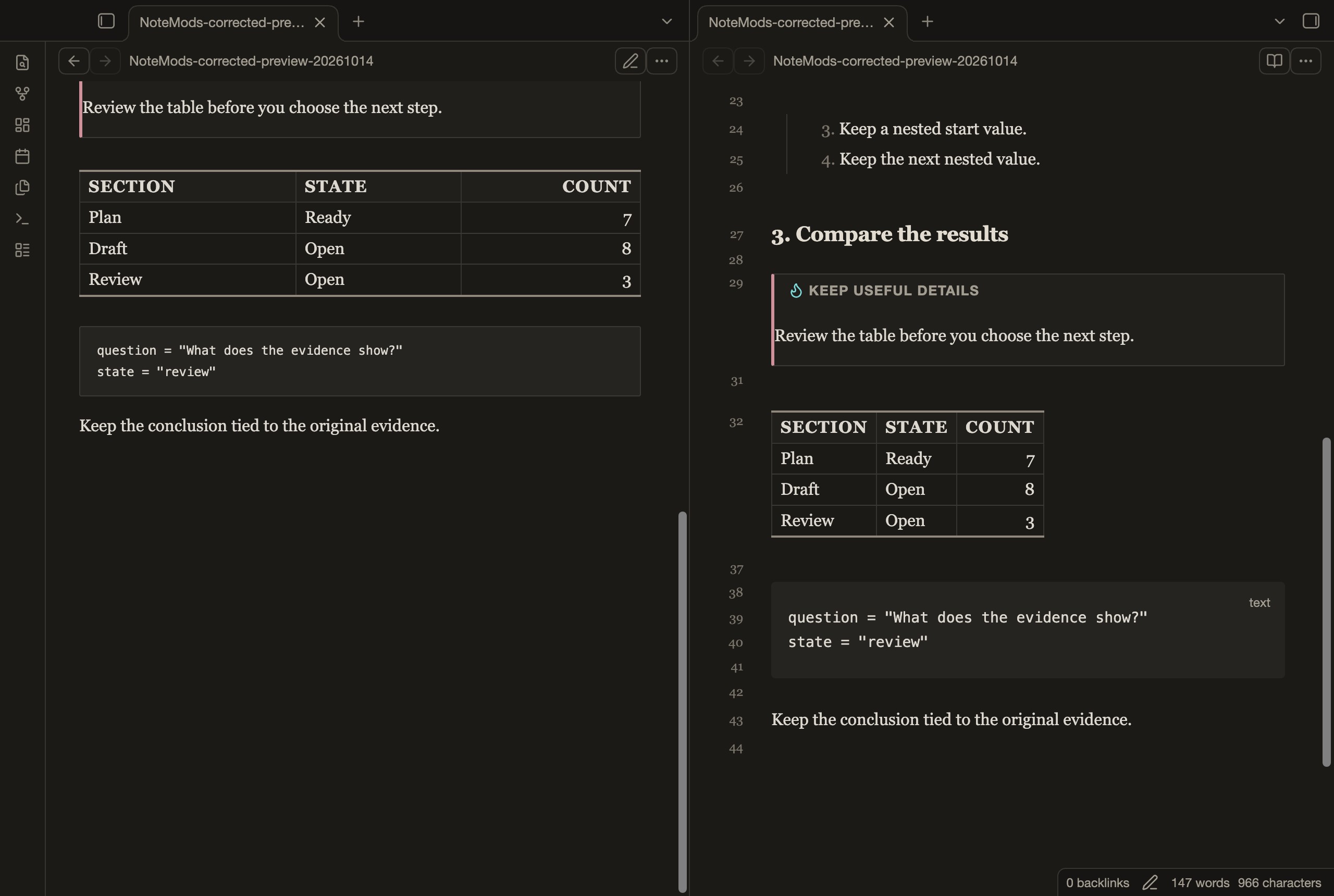
Task: Switch right pane to reading view book
Action: pos(1274,60)
